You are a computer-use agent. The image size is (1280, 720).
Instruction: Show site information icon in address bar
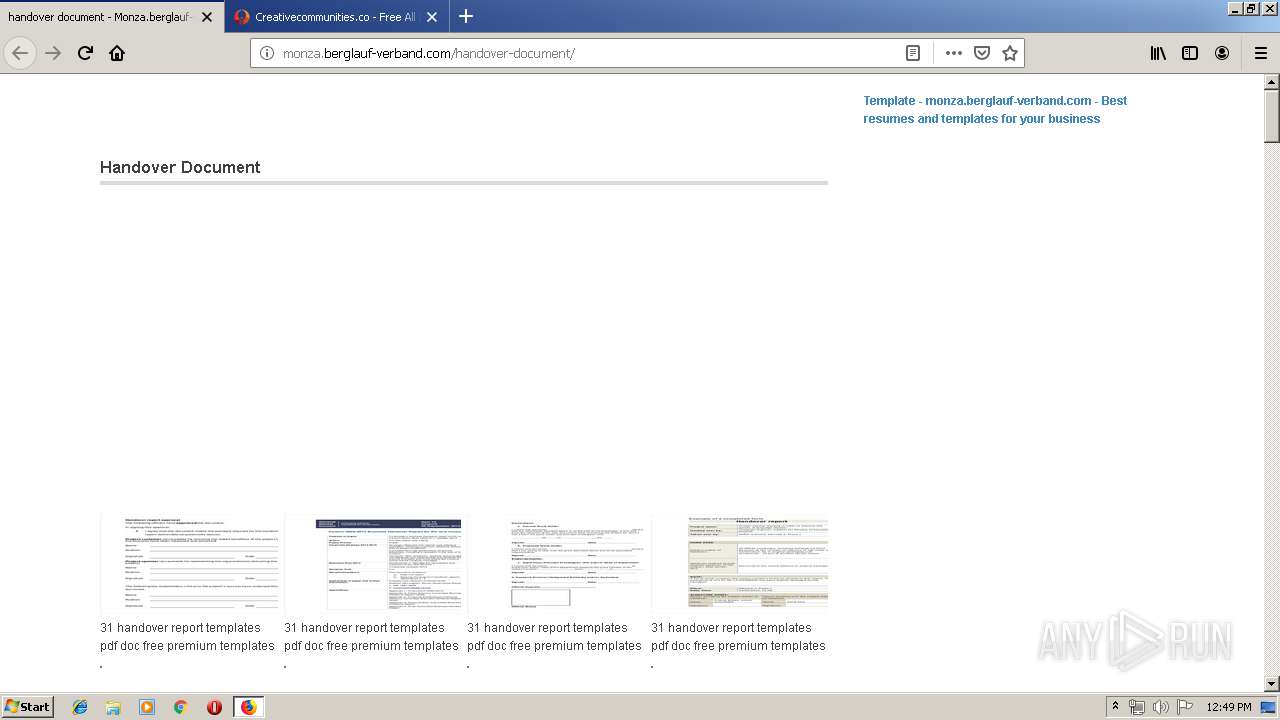click(267, 53)
